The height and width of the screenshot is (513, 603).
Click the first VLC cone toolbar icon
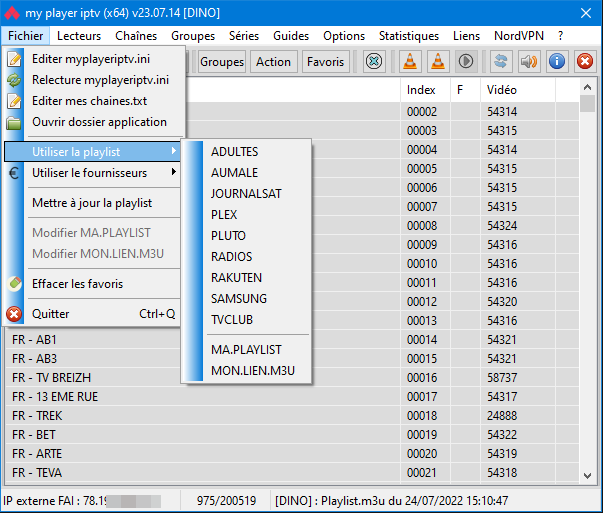[x=410, y=62]
